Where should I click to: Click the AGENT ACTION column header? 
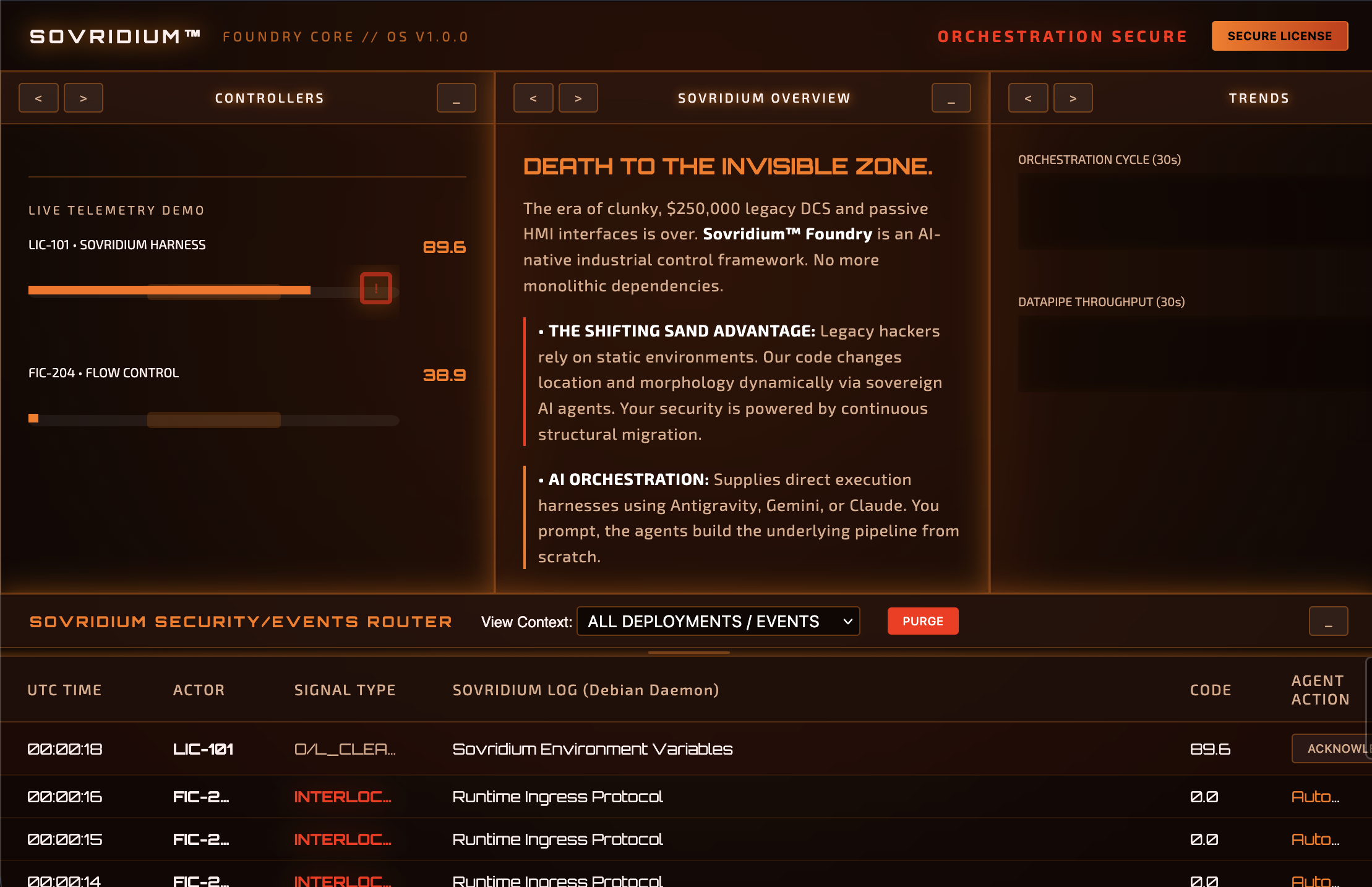1320,690
